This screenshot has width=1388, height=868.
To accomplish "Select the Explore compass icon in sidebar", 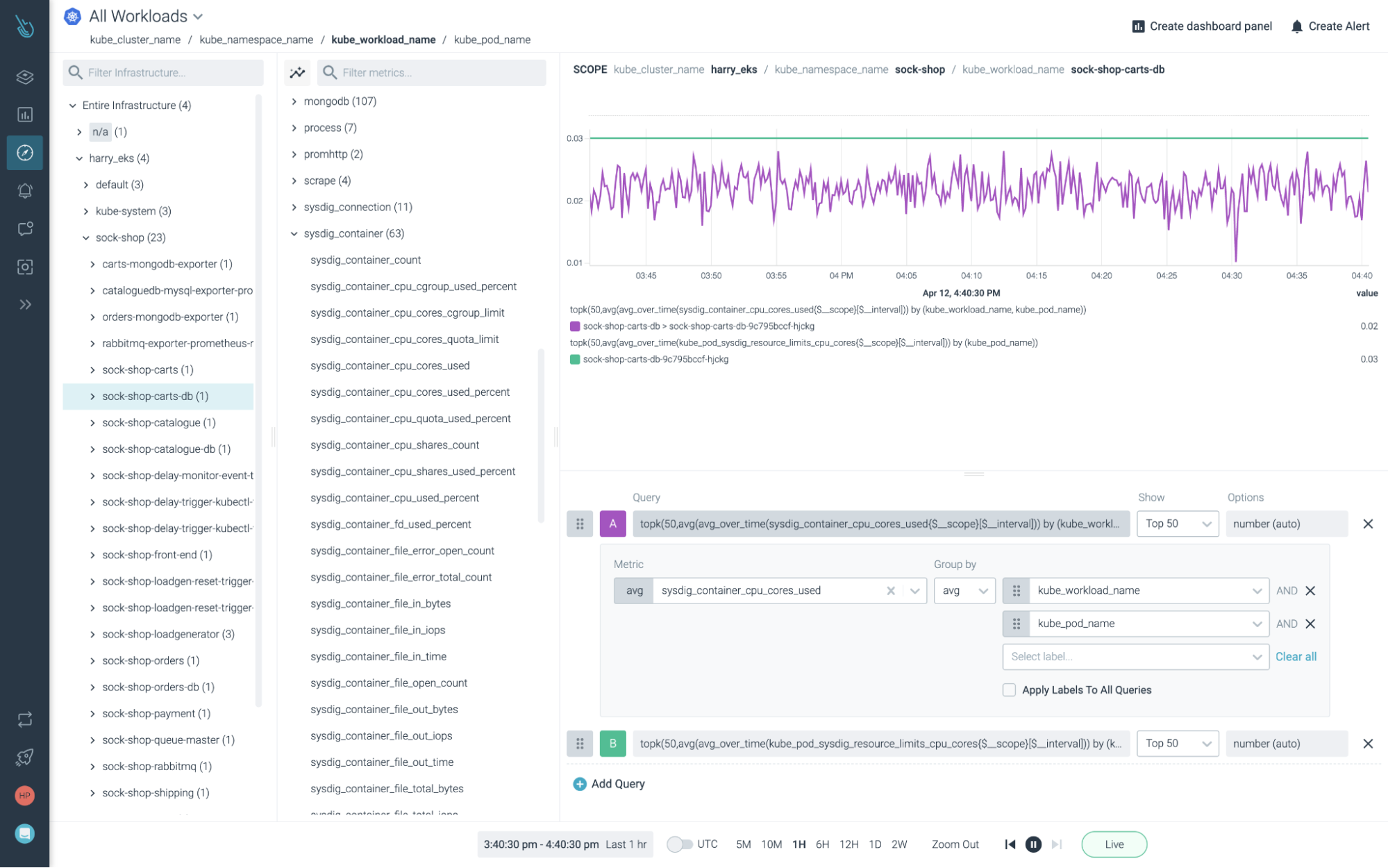I will pos(24,152).
